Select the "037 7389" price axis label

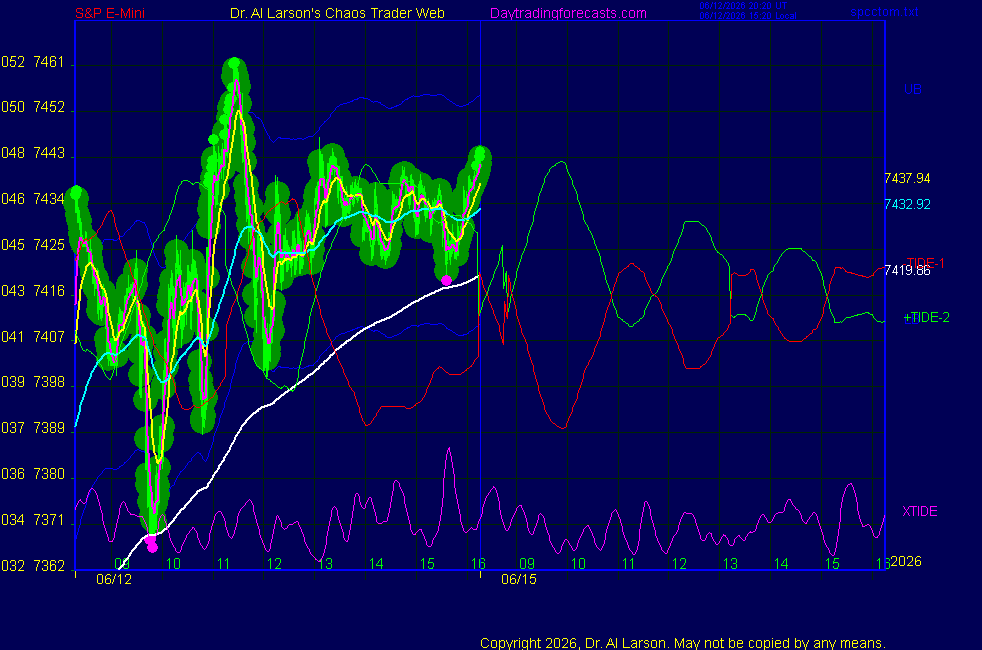33,428
